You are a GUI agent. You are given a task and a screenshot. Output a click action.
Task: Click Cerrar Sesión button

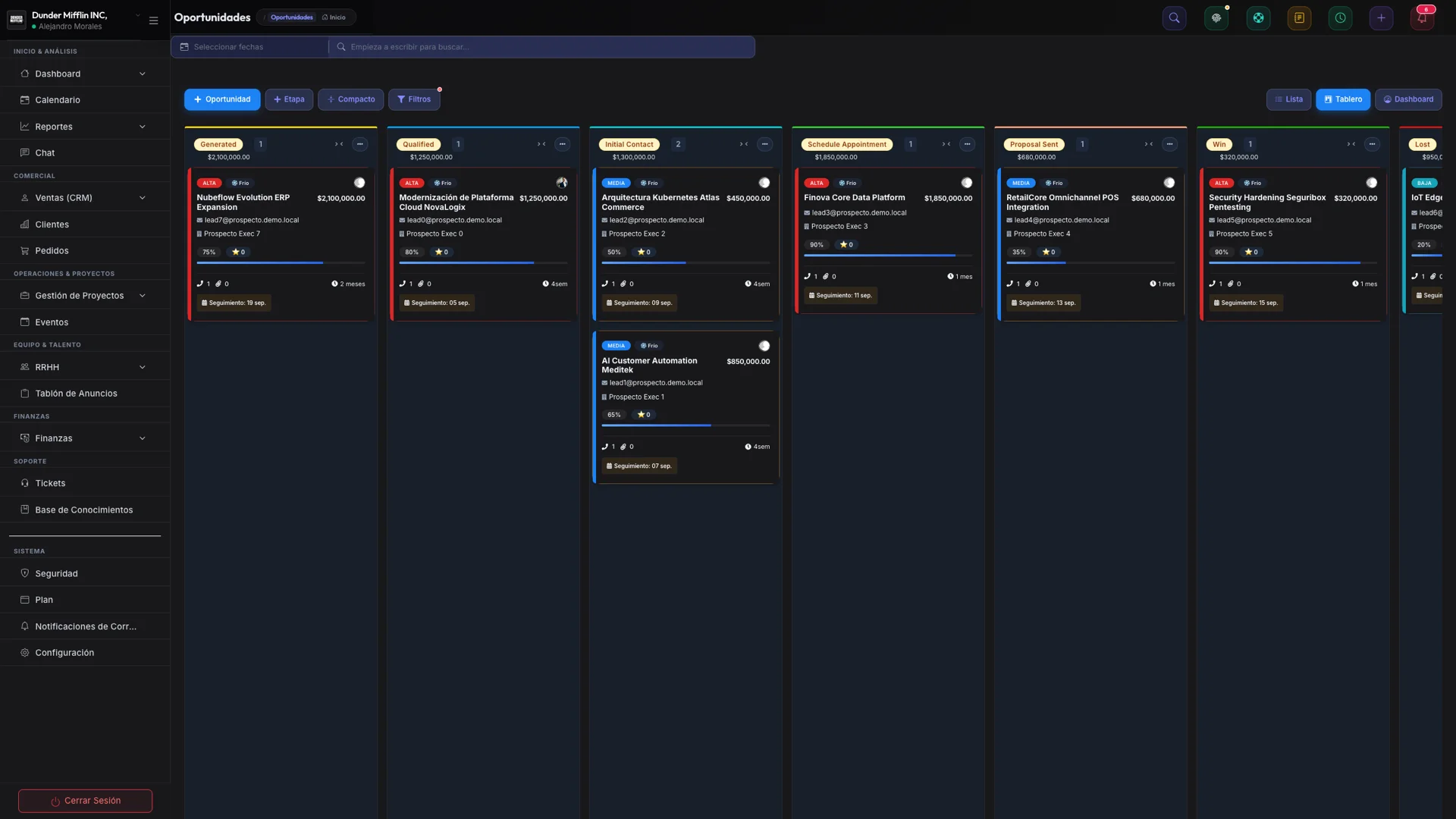pyautogui.click(x=85, y=801)
